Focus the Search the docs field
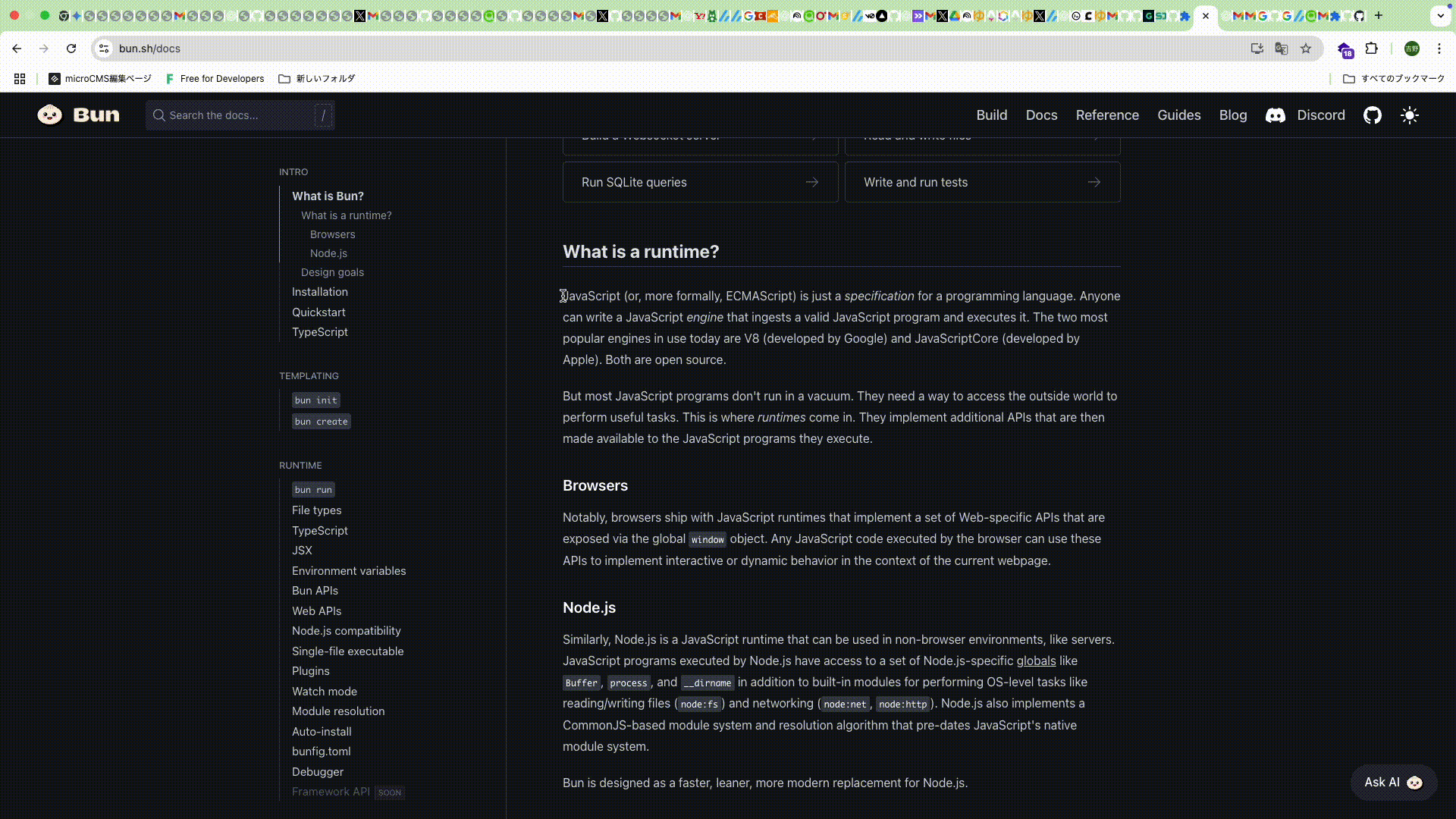The width and height of the screenshot is (1456, 819). [x=240, y=115]
